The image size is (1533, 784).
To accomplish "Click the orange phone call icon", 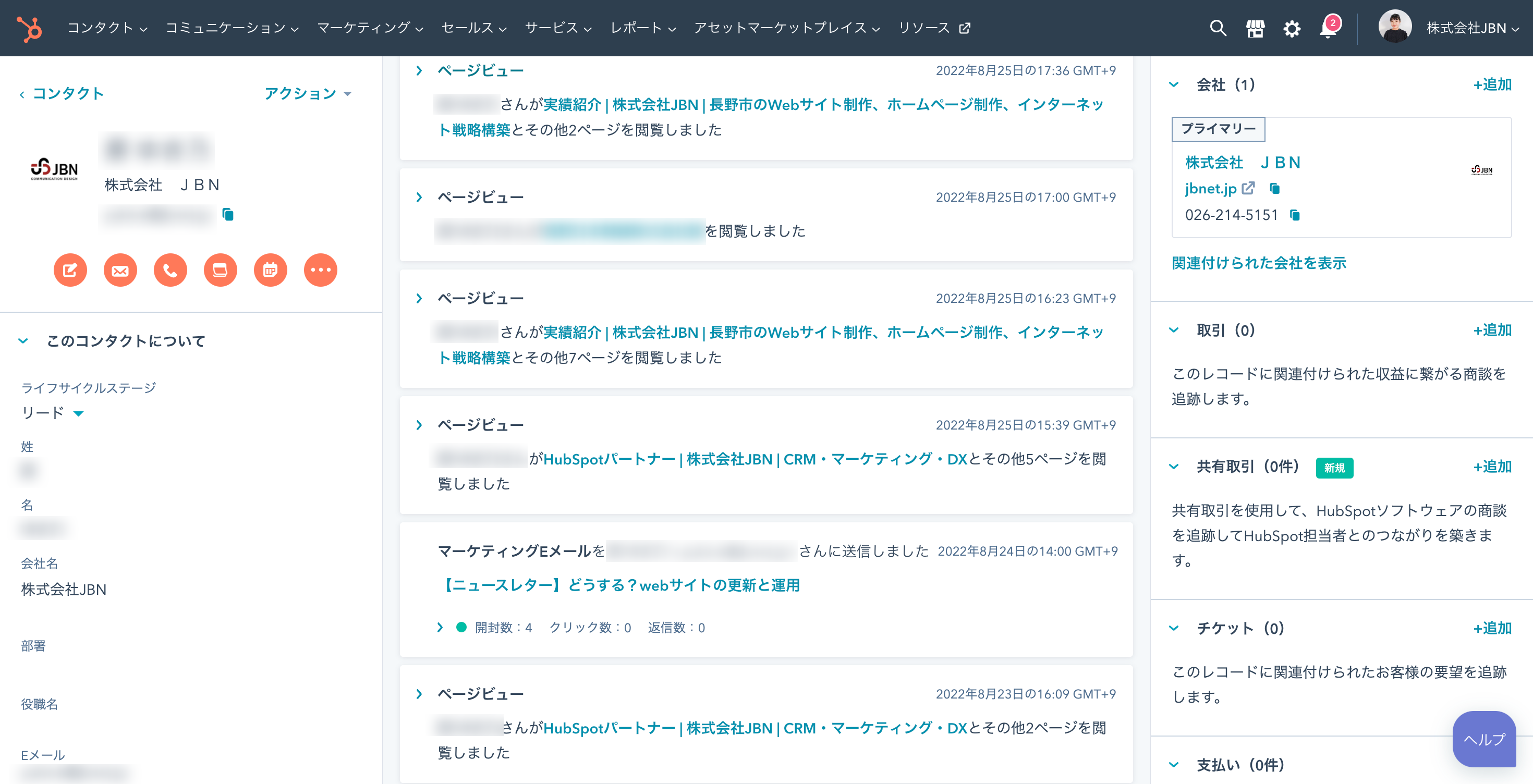I will pos(170,270).
